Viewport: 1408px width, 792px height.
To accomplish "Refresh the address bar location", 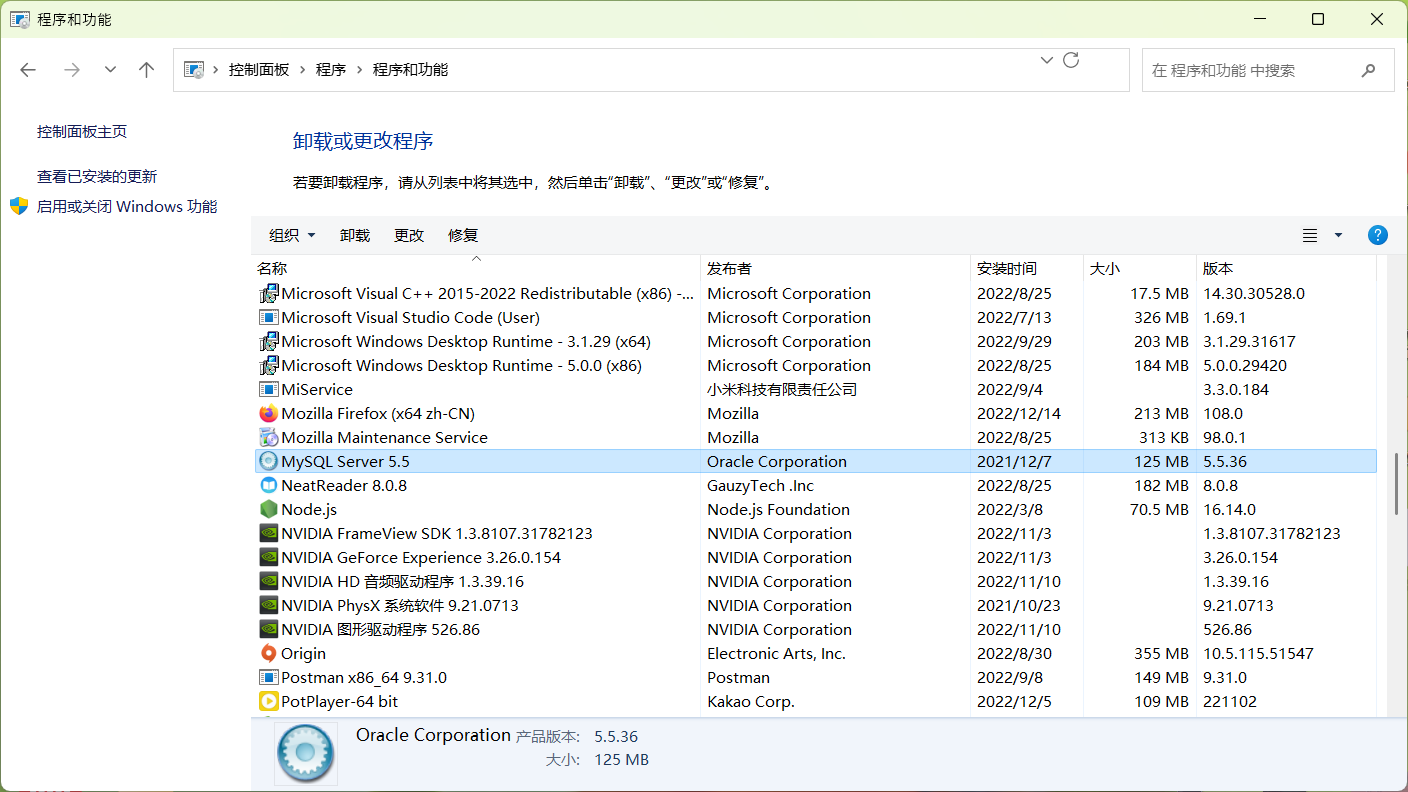I will pyautogui.click(x=1071, y=60).
